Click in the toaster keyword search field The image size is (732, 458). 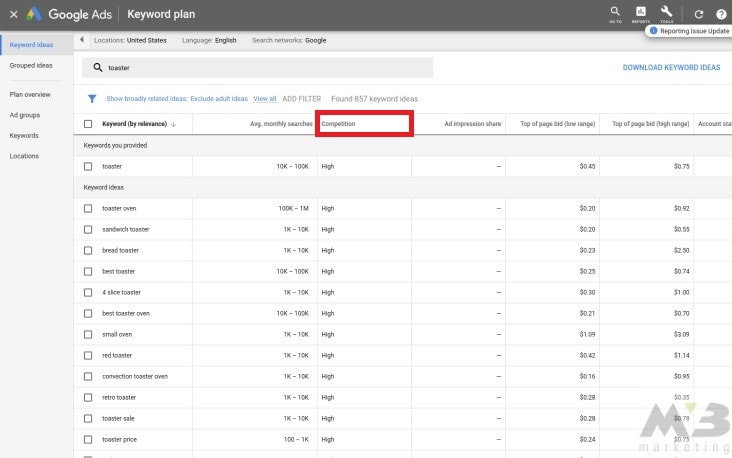tap(257, 68)
